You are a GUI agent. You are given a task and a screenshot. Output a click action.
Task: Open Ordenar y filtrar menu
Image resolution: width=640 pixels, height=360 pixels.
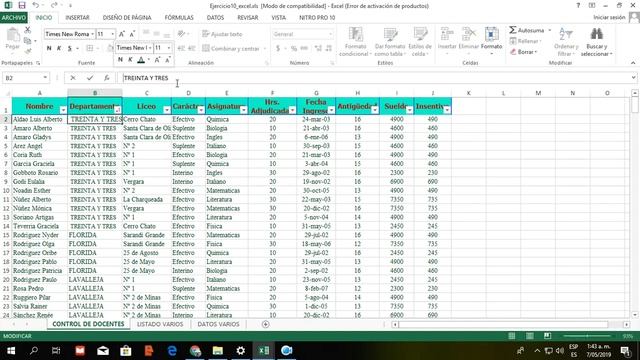566,42
